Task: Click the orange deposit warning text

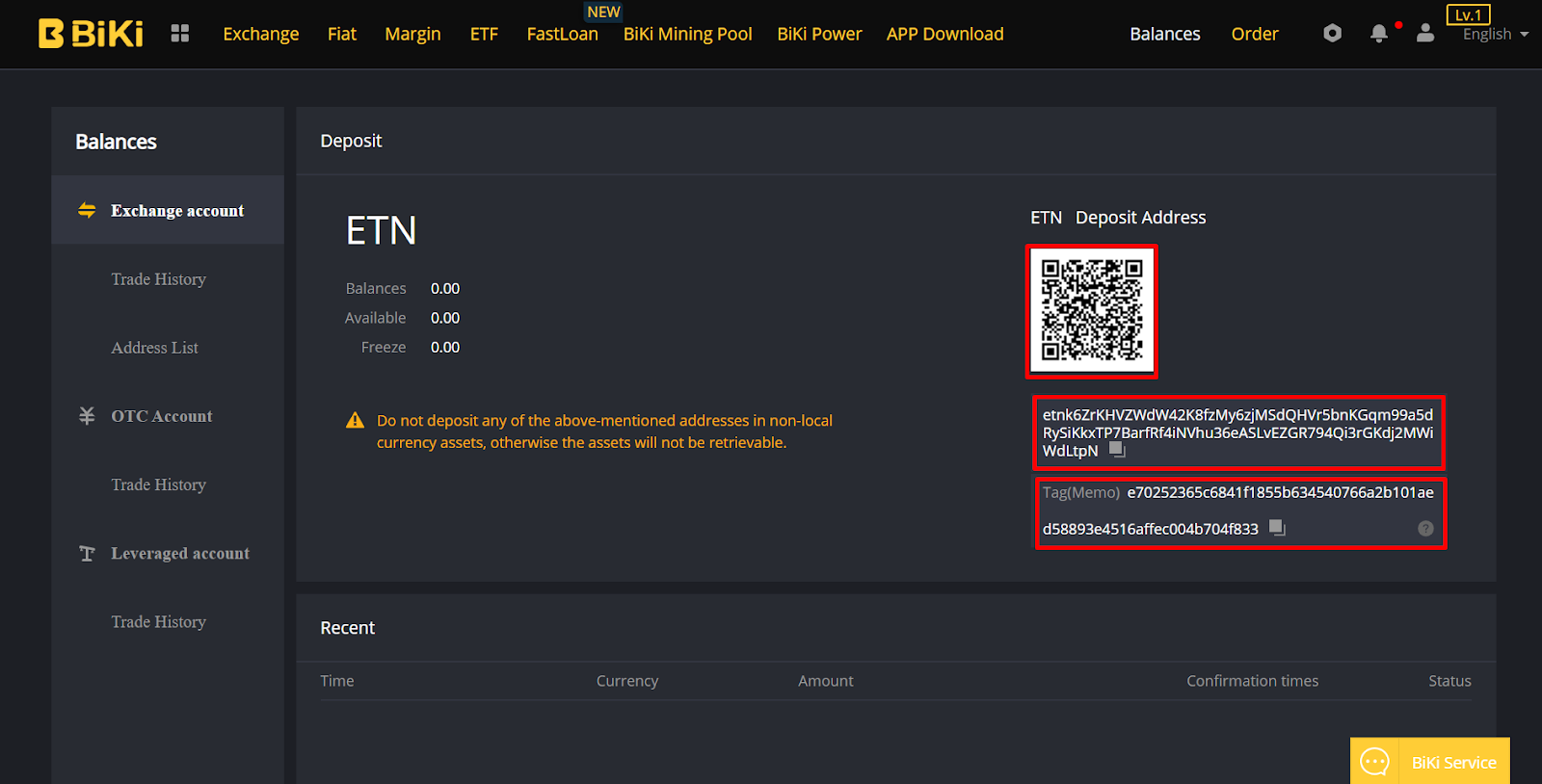Action: pos(604,431)
